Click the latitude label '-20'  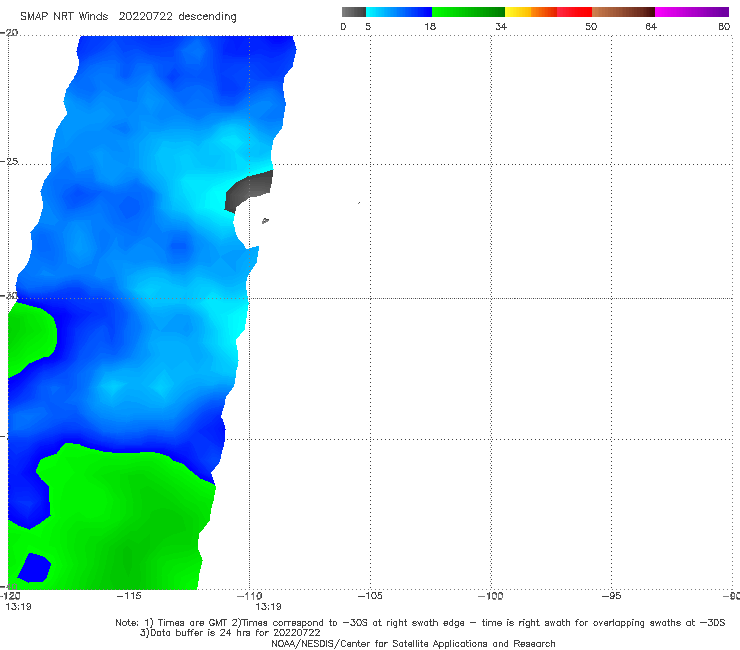click(9, 33)
